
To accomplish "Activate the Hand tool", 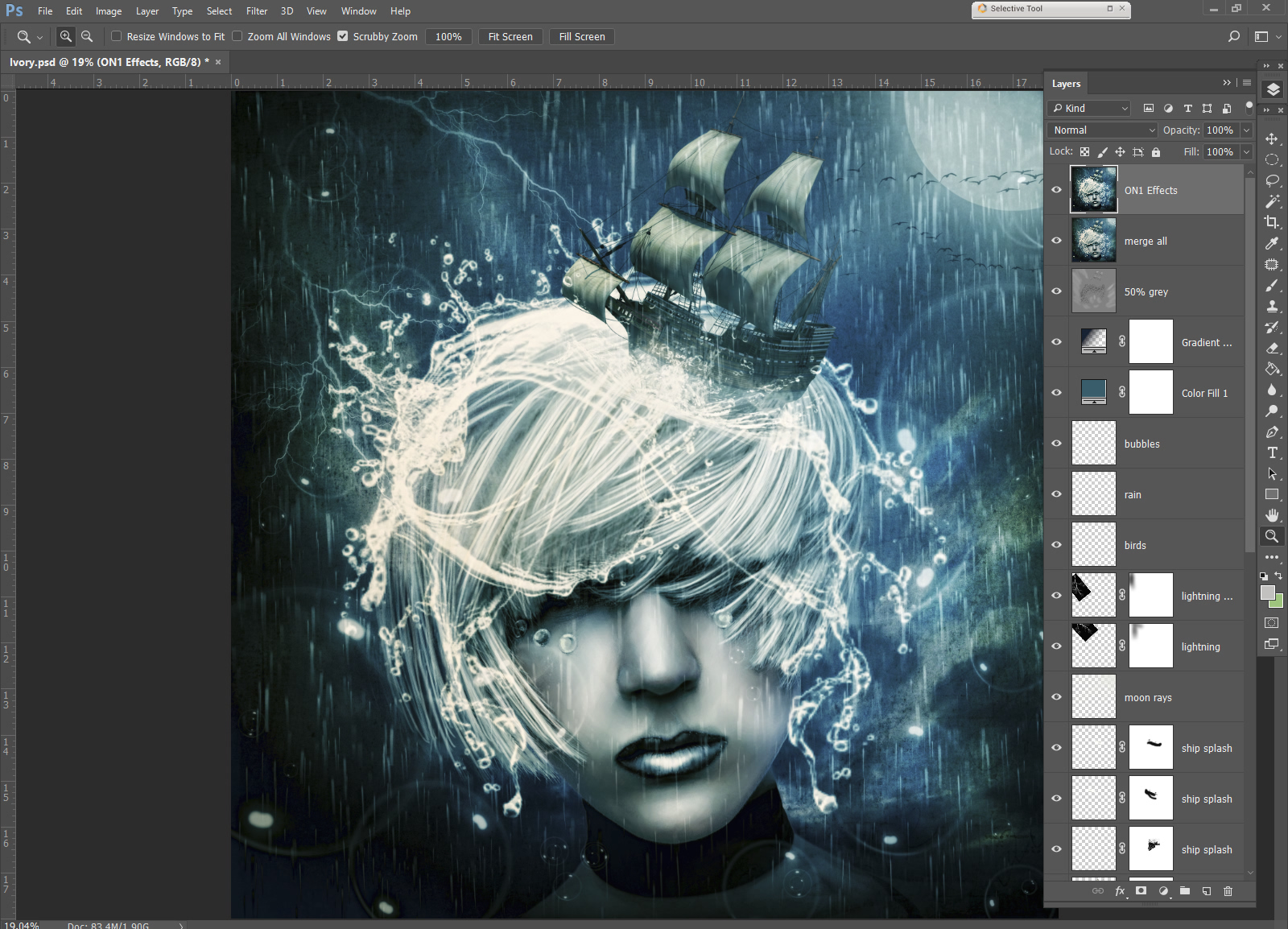I will (x=1272, y=515).
